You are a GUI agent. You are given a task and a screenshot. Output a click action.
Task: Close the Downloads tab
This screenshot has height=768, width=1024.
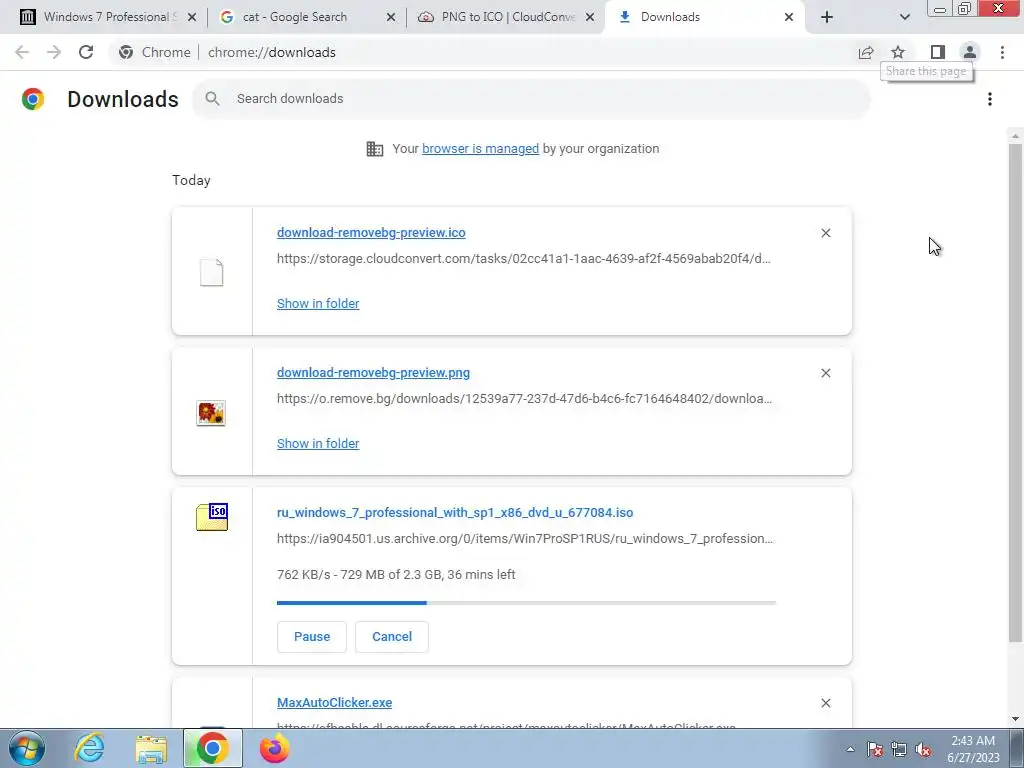(x=789, y=17)
